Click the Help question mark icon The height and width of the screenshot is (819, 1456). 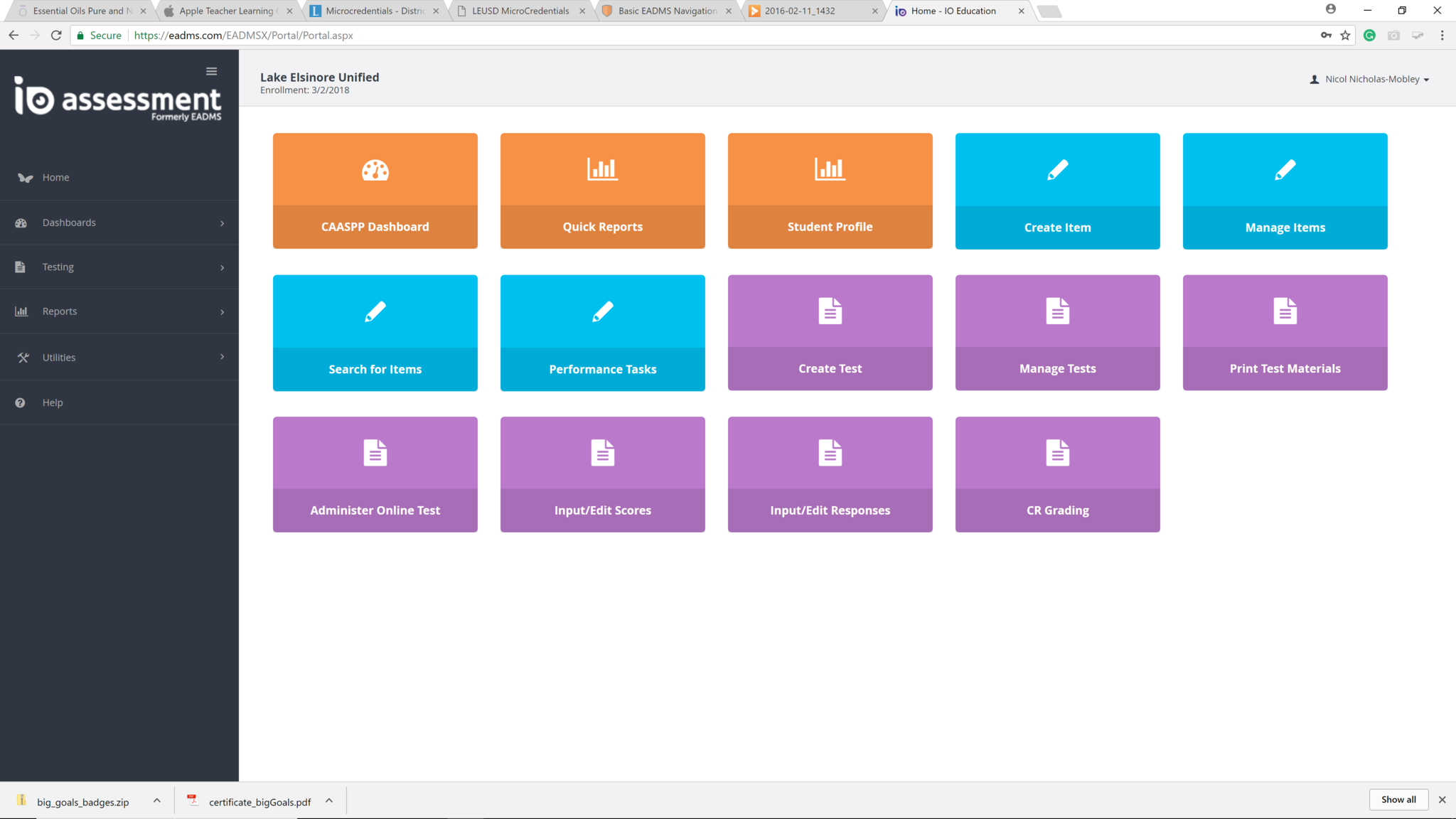(x=20, y=402)
